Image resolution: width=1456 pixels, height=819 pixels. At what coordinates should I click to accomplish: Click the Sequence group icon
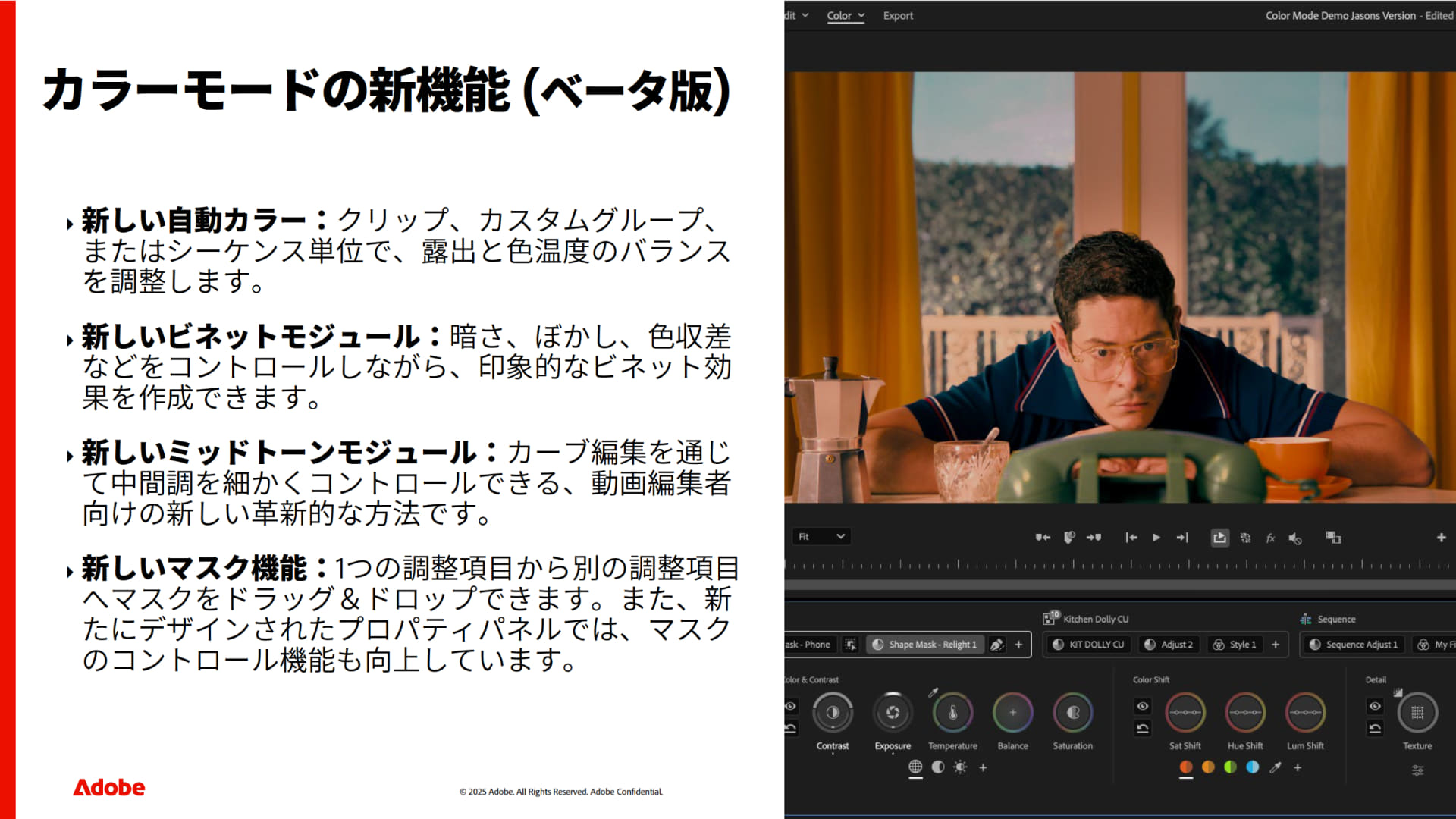click(1306, 619)
